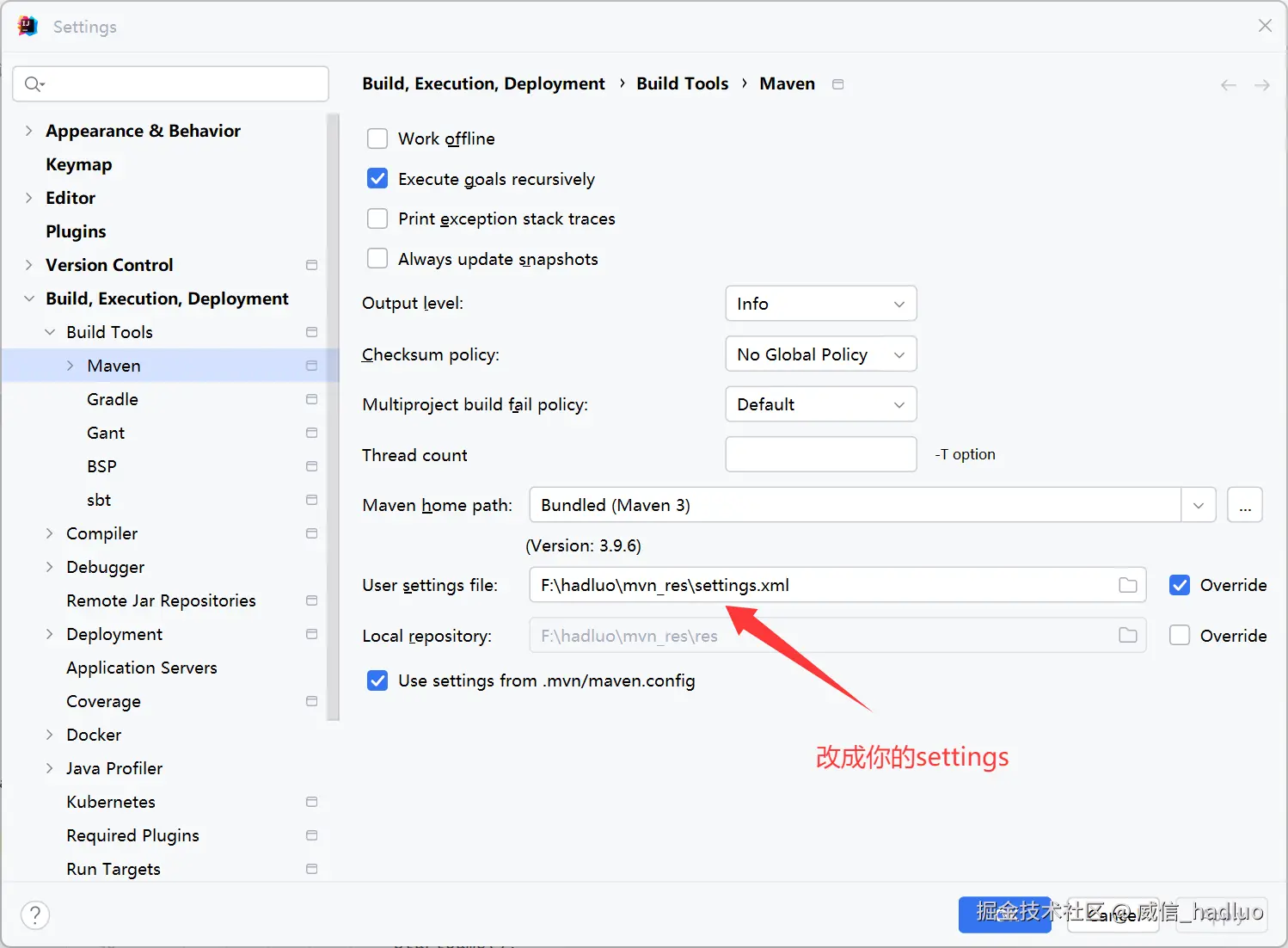Check Always update snapshots
The width and height of the screenshot is (1288, 948).
(377, 258)
